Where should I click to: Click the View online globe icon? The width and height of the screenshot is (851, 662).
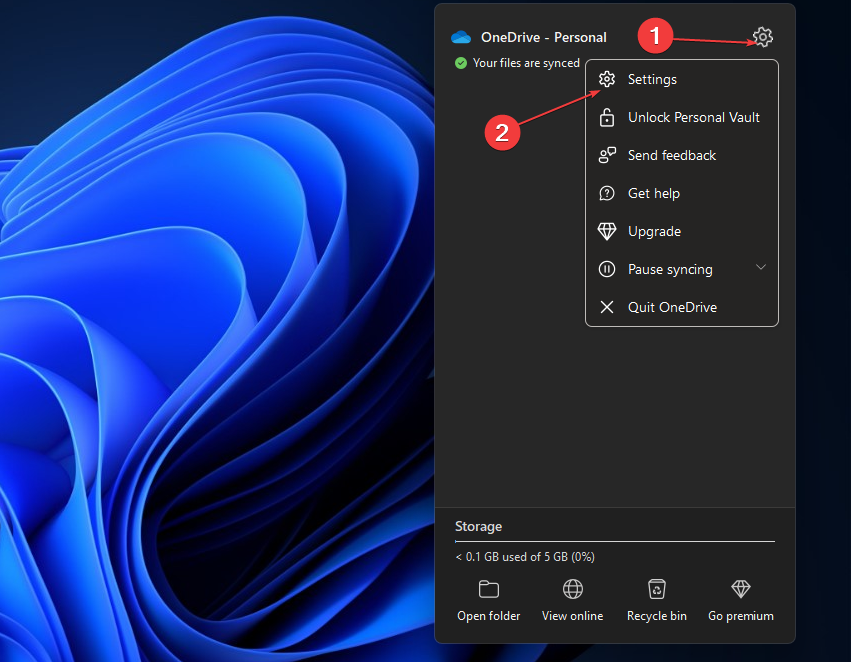(x=573, y=589)
